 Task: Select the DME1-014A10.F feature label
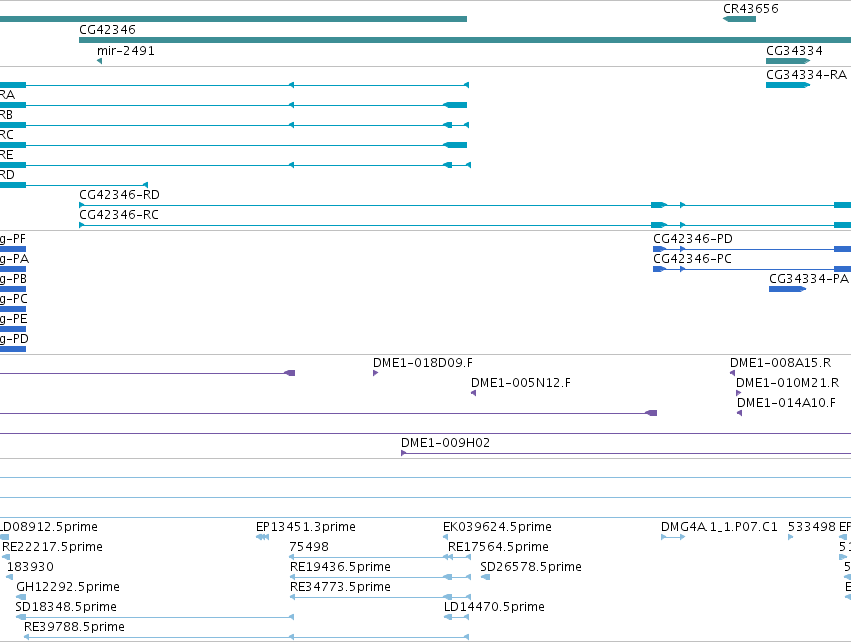click(786, 403)
